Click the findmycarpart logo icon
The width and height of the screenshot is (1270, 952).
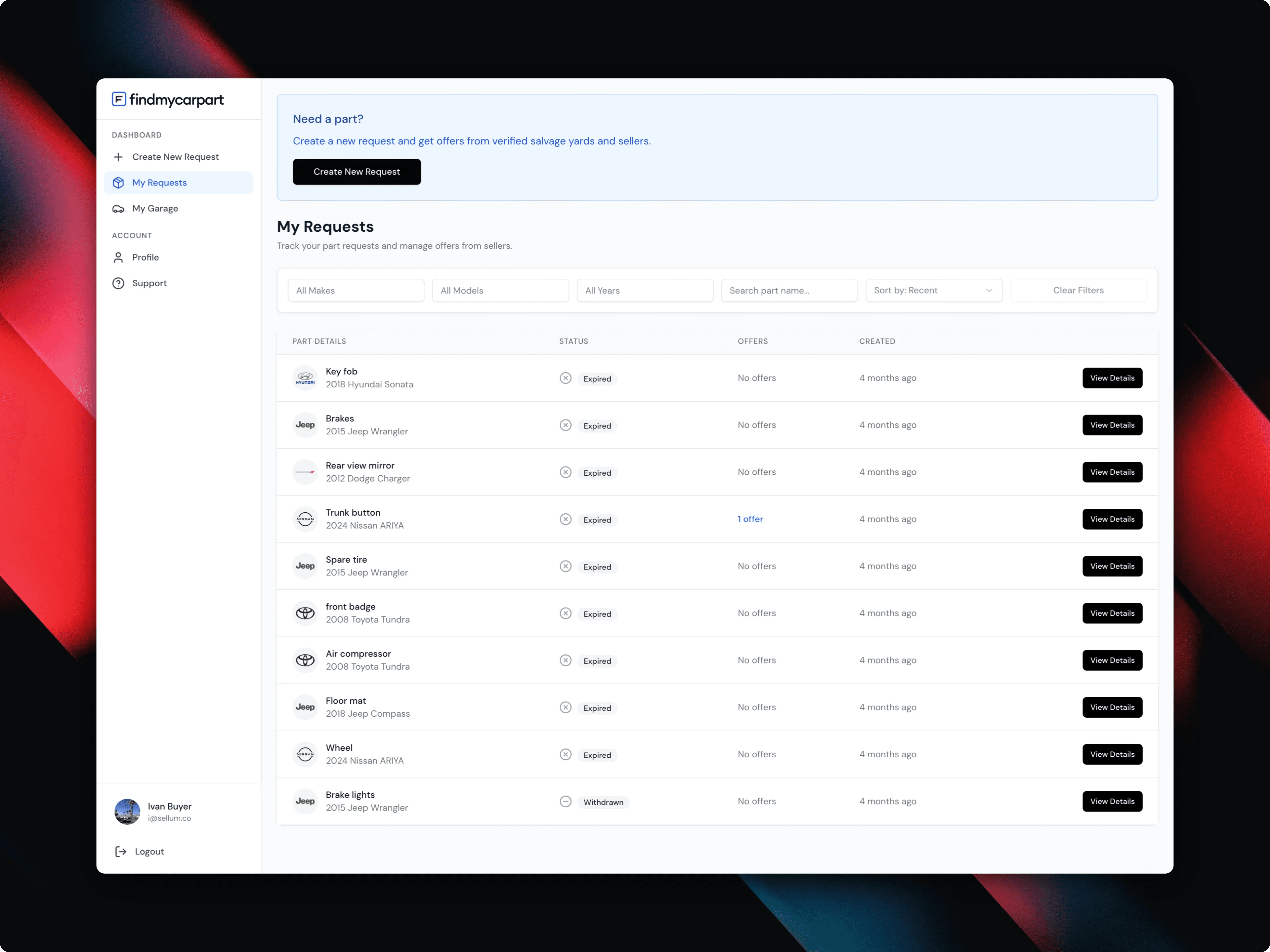[118, 99]
